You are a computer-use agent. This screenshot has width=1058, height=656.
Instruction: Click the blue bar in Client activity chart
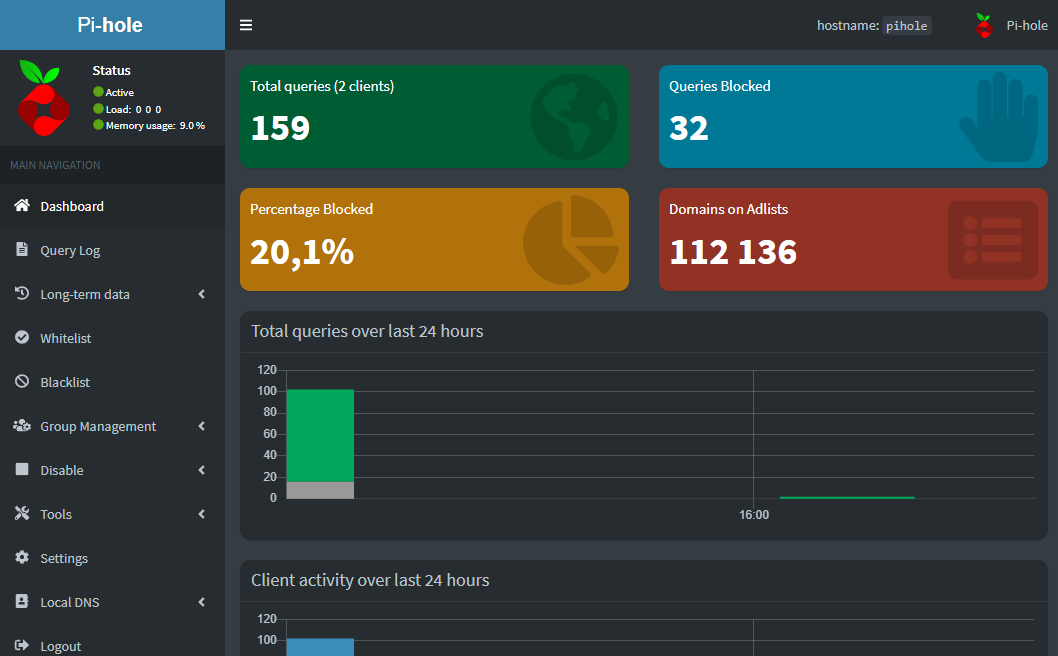tap(320, 647)
